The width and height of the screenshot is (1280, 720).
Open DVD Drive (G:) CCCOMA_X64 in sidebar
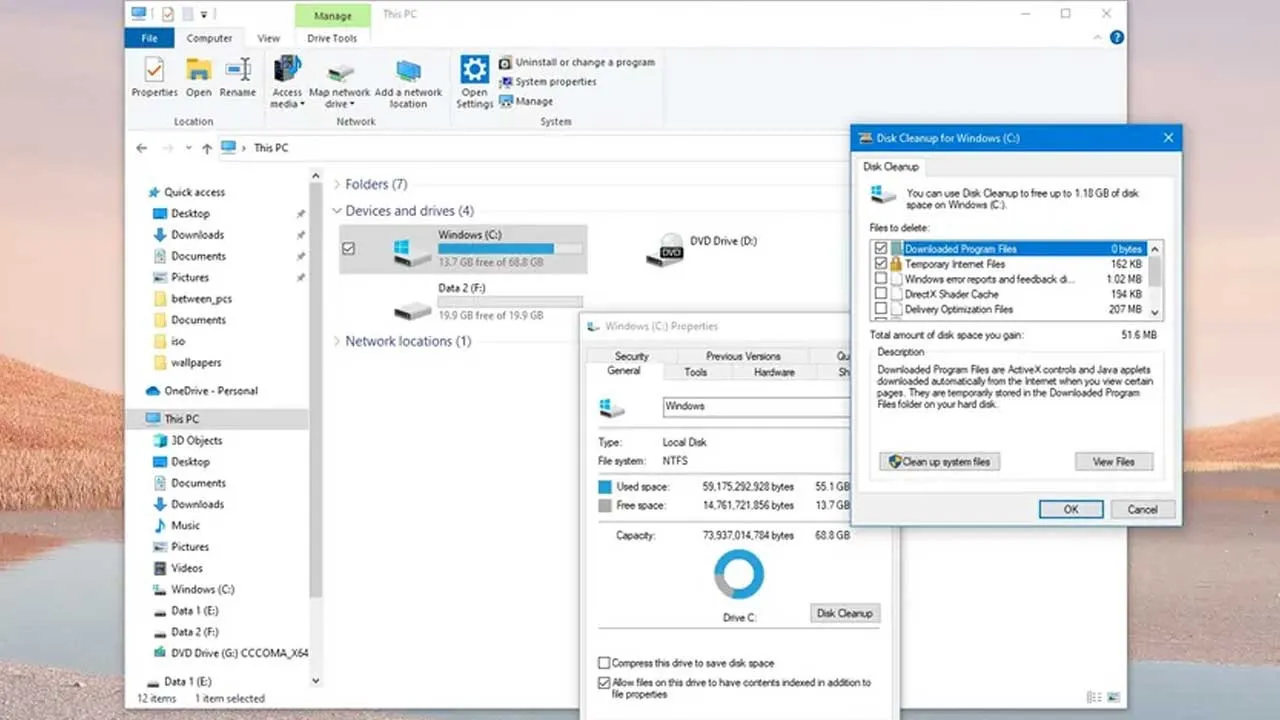tap(231, 653)
